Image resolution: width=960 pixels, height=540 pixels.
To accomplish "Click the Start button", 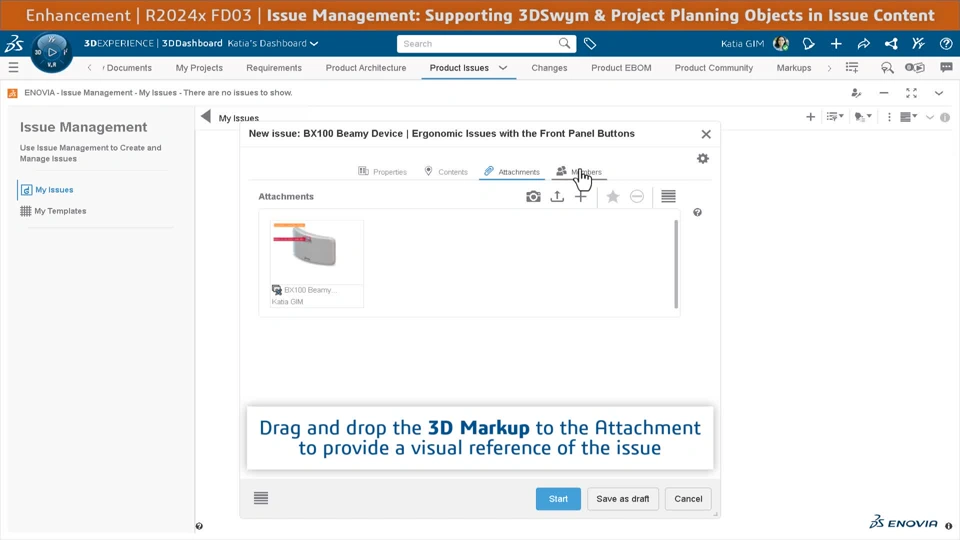I will pos(558,499).
